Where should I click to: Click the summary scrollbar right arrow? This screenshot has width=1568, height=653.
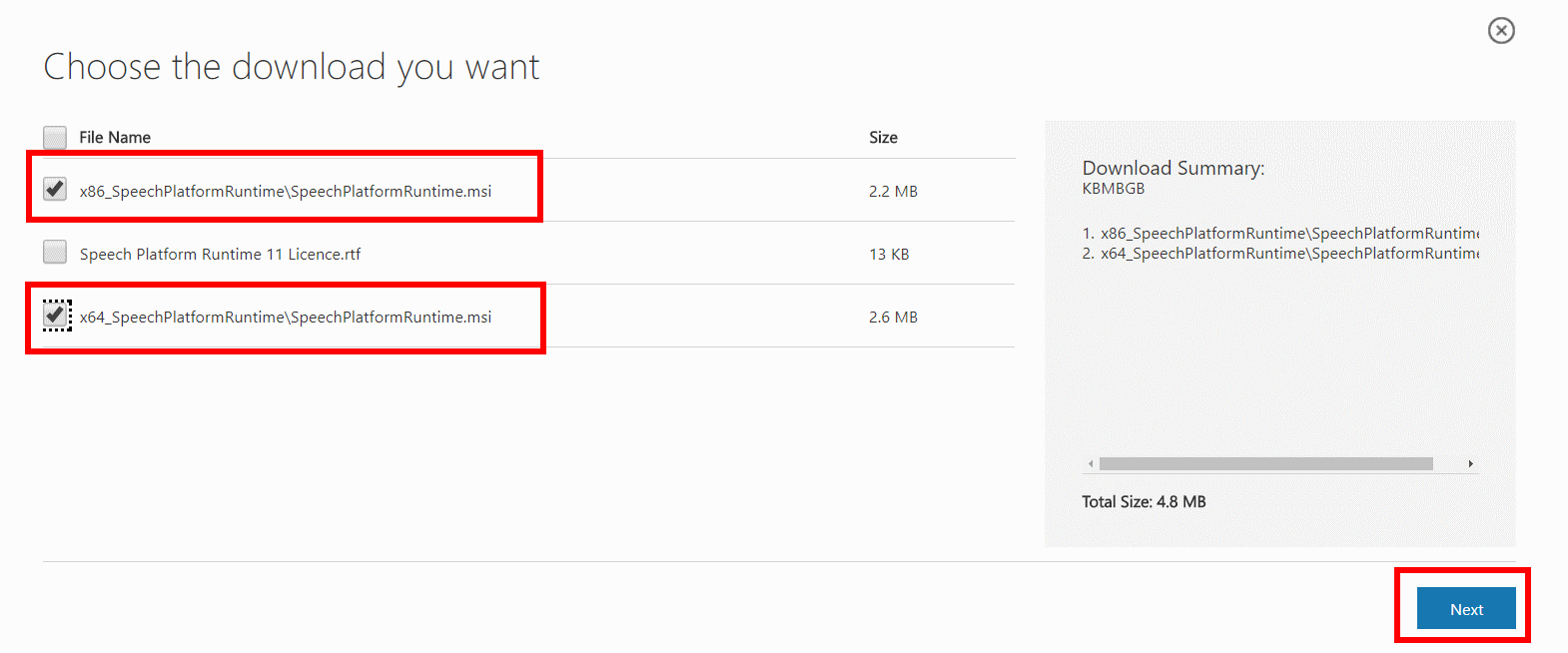pos(1470,463)
